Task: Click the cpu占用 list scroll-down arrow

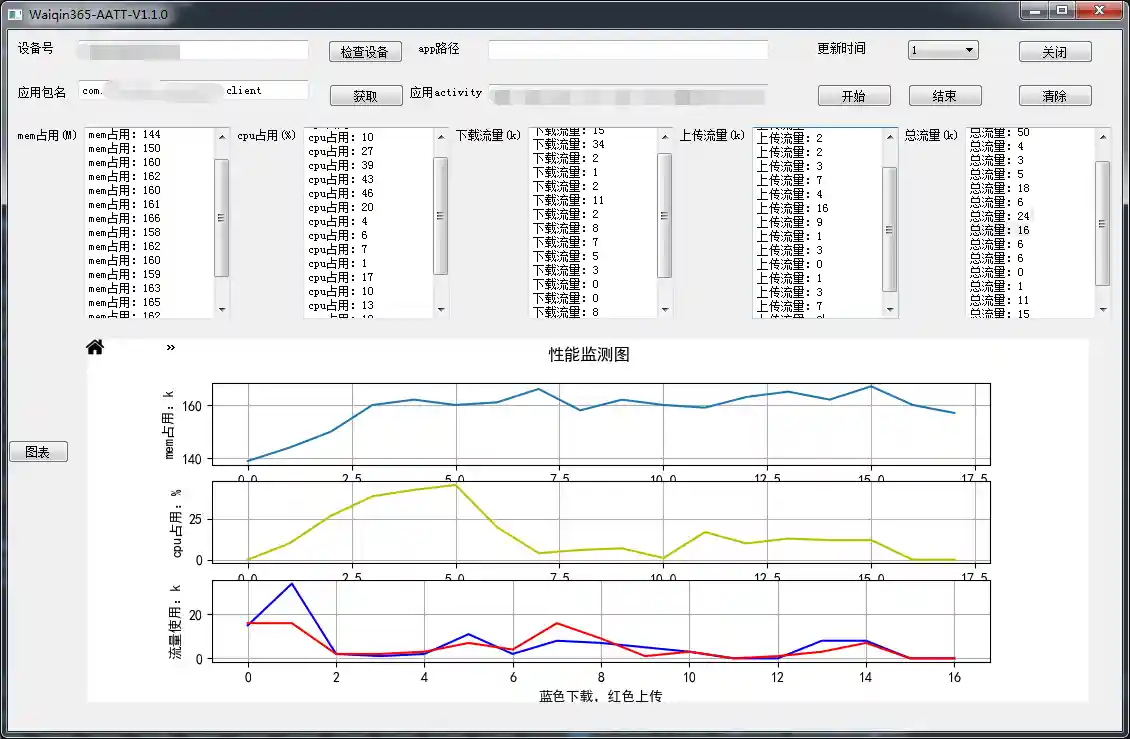Action: click(x=441, y=309)
